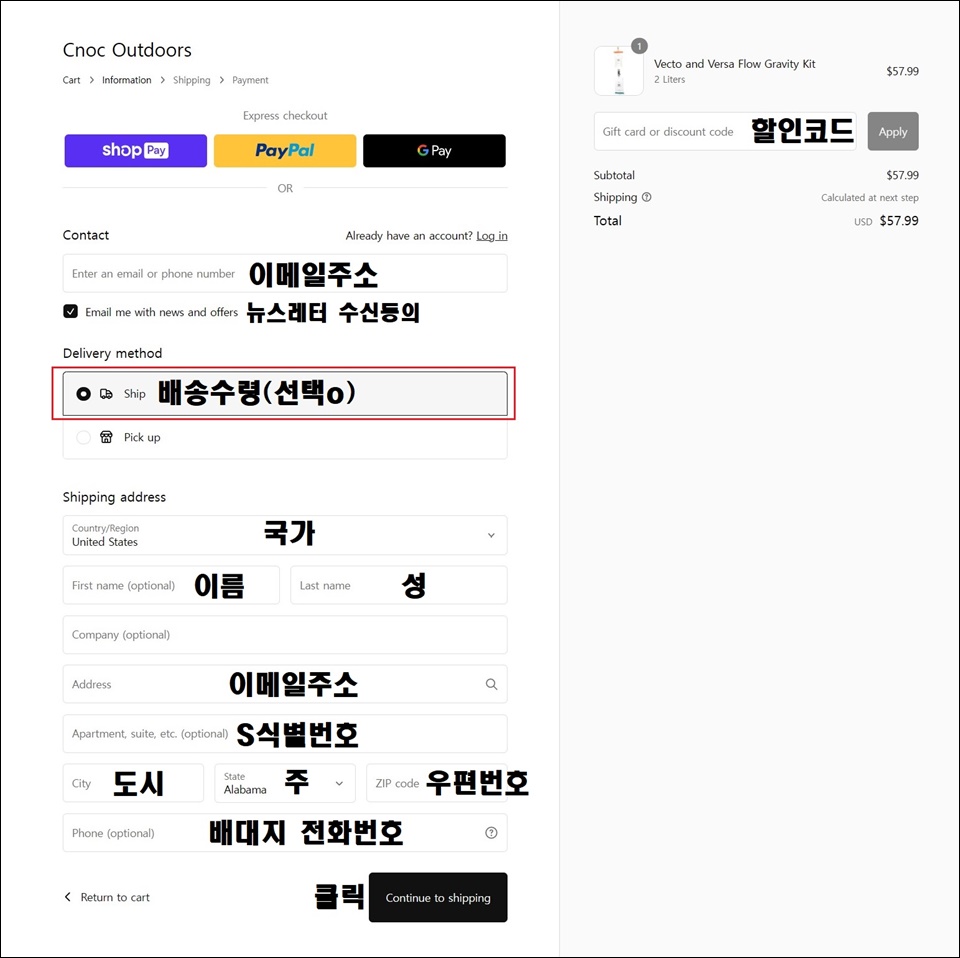Click the Total amount $57.99 with USD
Image resolution: width=960 pixels, height=958 pixels.
pyautogui.click(x=886, y=221)
